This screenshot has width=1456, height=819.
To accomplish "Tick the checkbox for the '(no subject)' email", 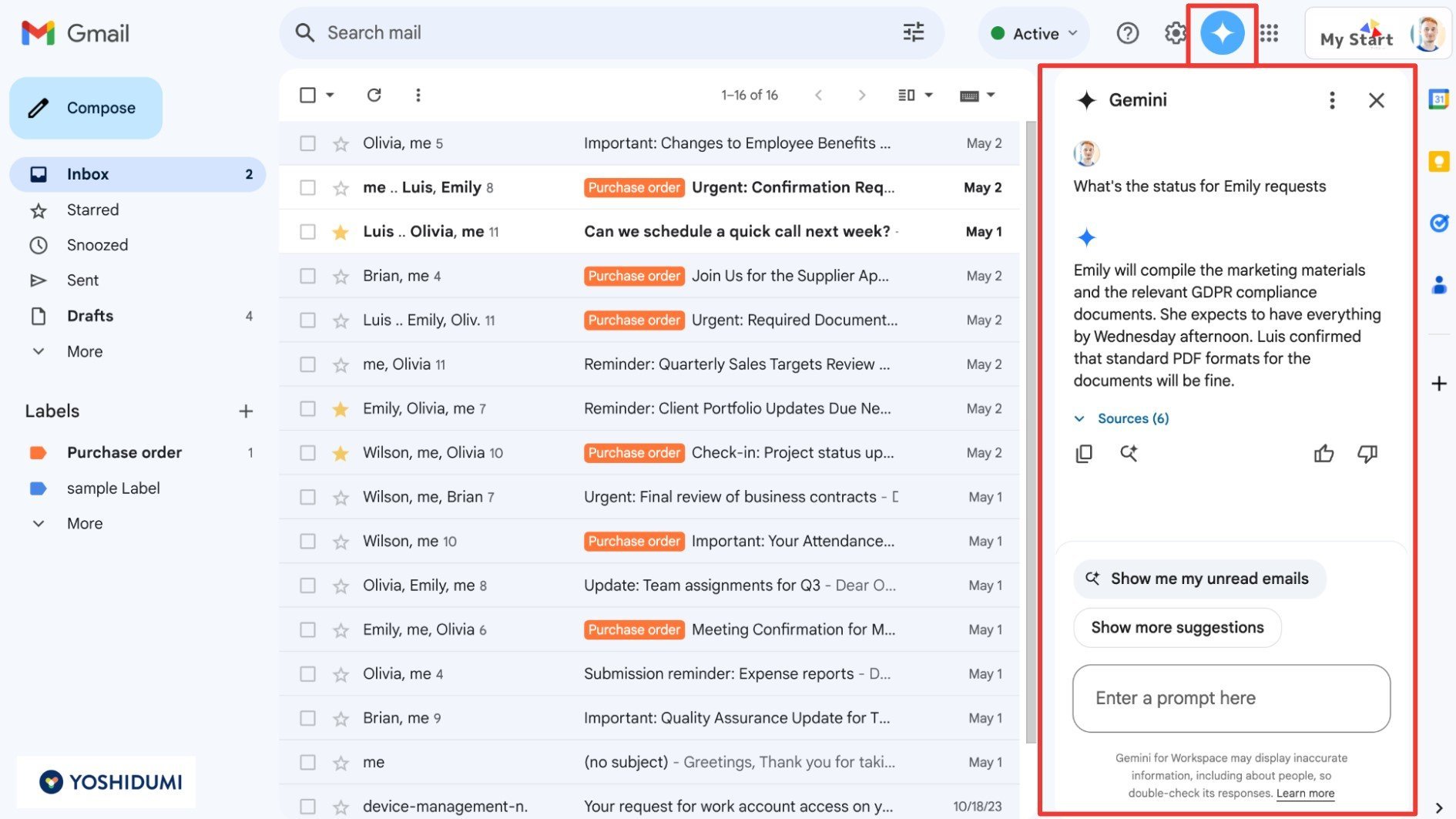I will click(x=307, y=763).
